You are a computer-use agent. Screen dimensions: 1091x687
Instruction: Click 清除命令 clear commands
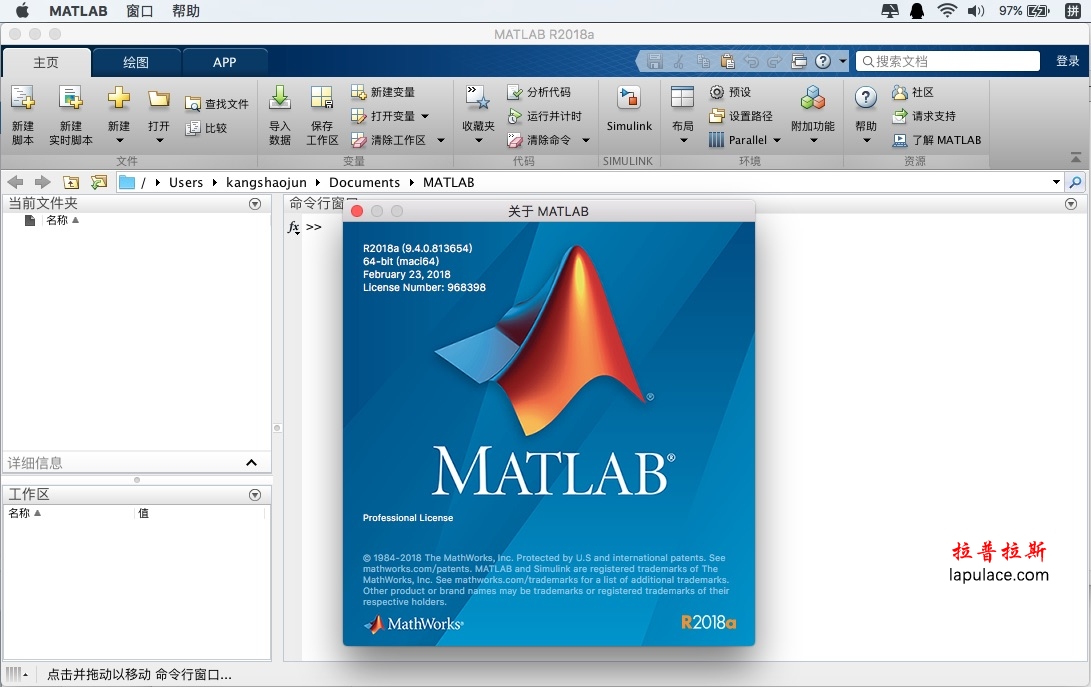(539, 140)
